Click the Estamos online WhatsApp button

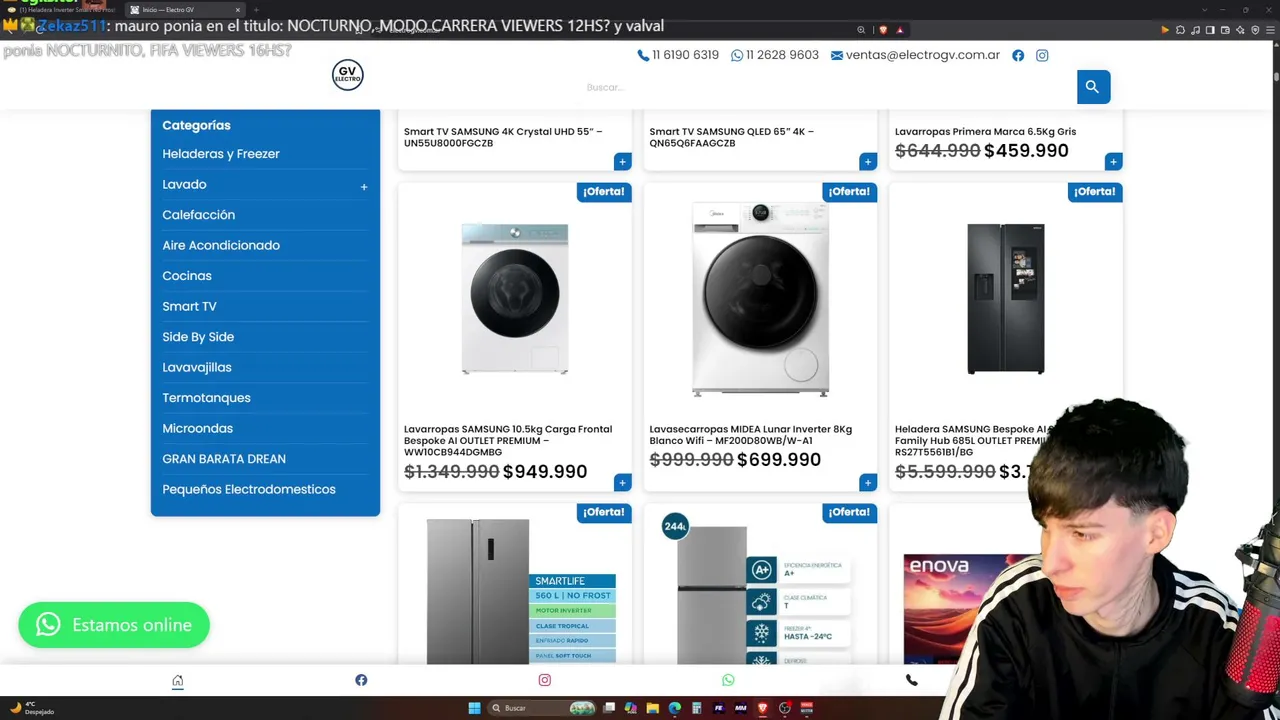[114, 625]
